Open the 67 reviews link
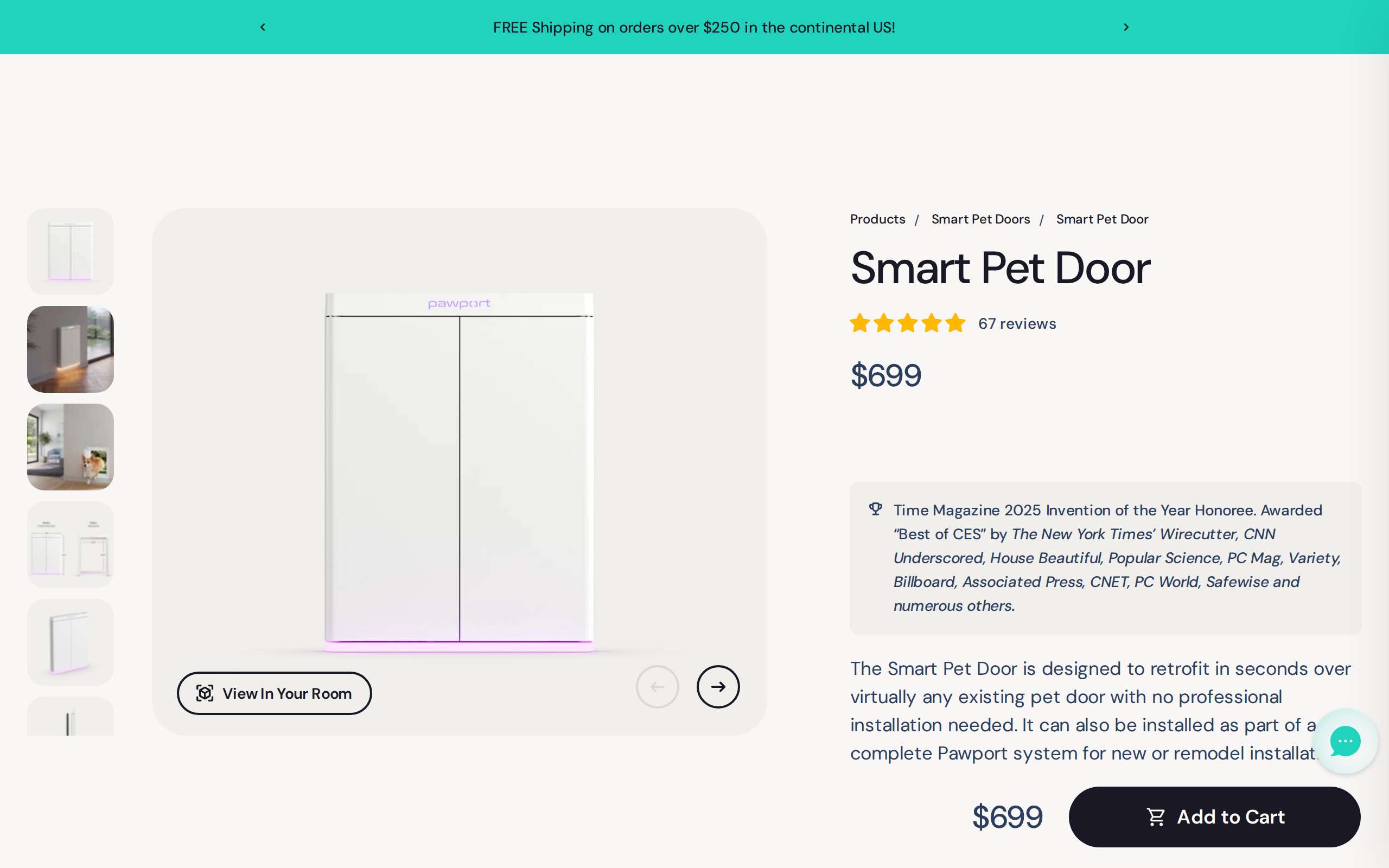This screenshot has height=868, width=1389. [1017, 323]
